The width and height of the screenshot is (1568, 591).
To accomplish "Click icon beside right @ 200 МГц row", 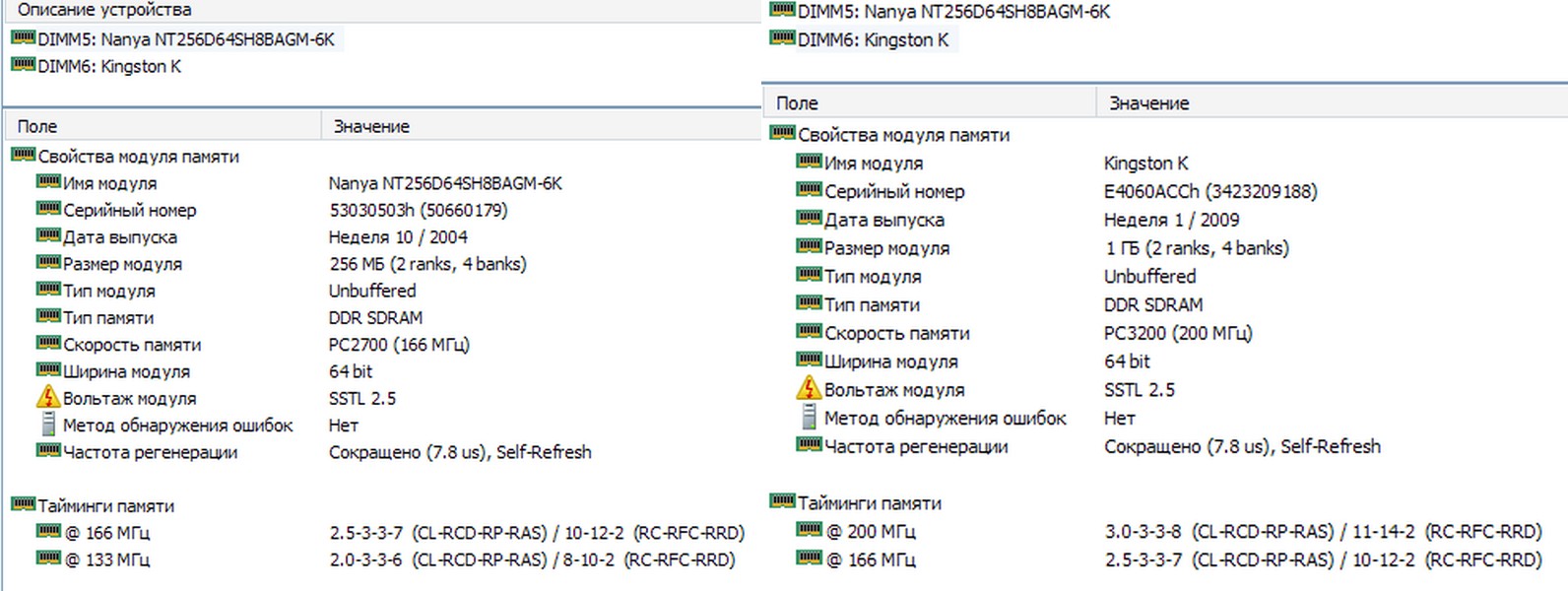I will tap(809, 529).
